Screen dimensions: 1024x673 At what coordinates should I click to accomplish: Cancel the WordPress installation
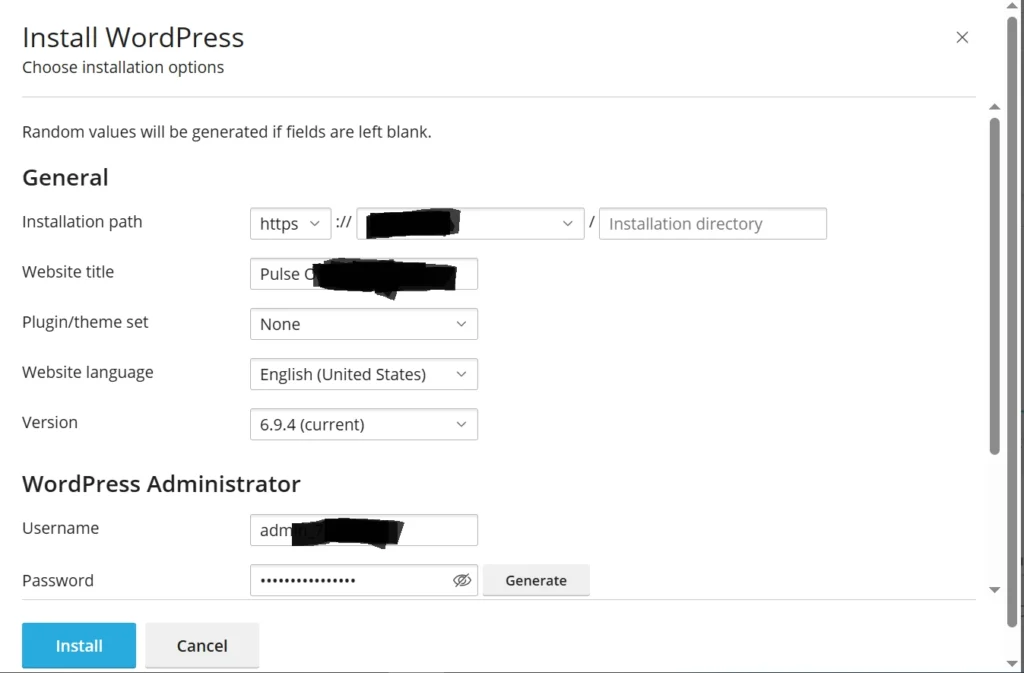(x=202, y=646)
